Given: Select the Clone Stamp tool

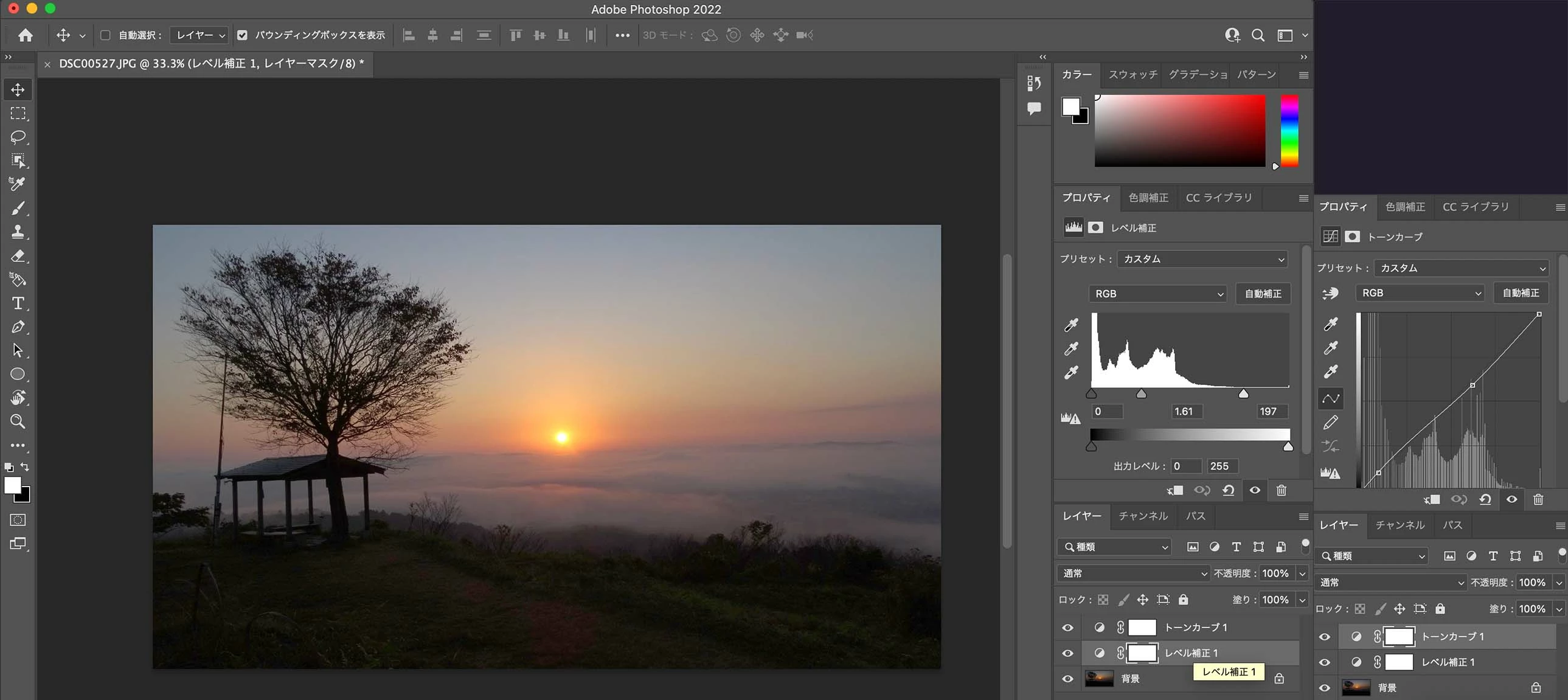Looking at the screenshot, I should [18, 232].
